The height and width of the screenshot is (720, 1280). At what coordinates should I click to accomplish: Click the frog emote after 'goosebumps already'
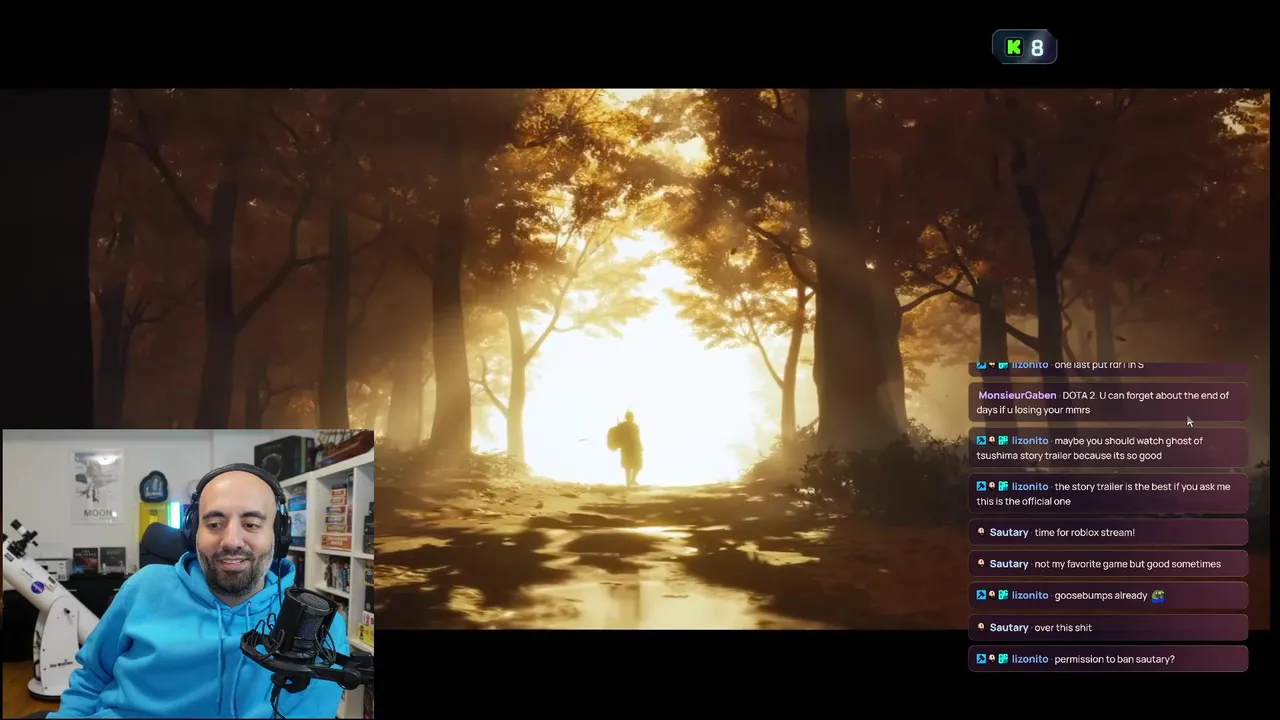coord(1158,595)
